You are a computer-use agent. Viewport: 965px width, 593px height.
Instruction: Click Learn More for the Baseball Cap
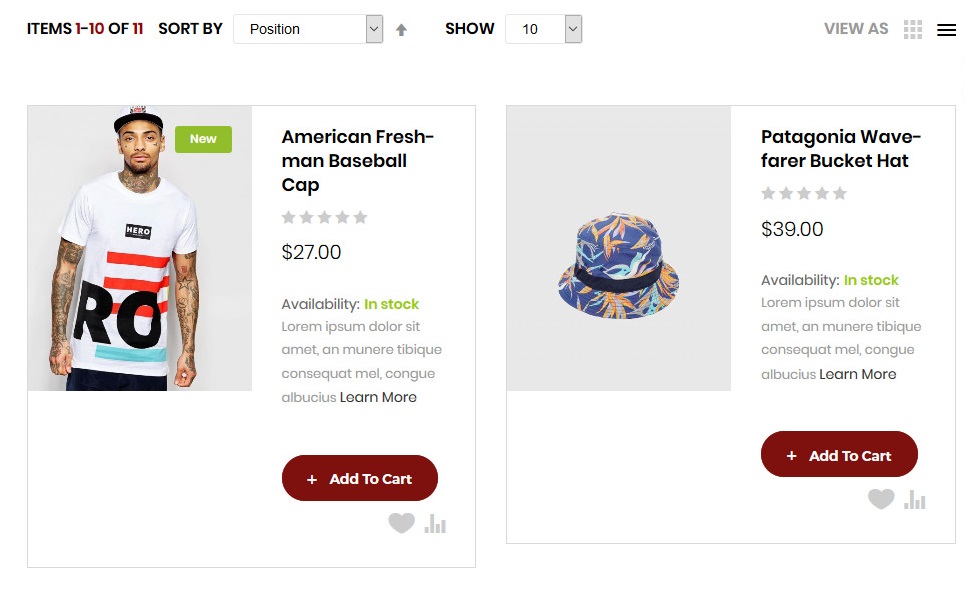pyautogui.click(x=378, y=397)
